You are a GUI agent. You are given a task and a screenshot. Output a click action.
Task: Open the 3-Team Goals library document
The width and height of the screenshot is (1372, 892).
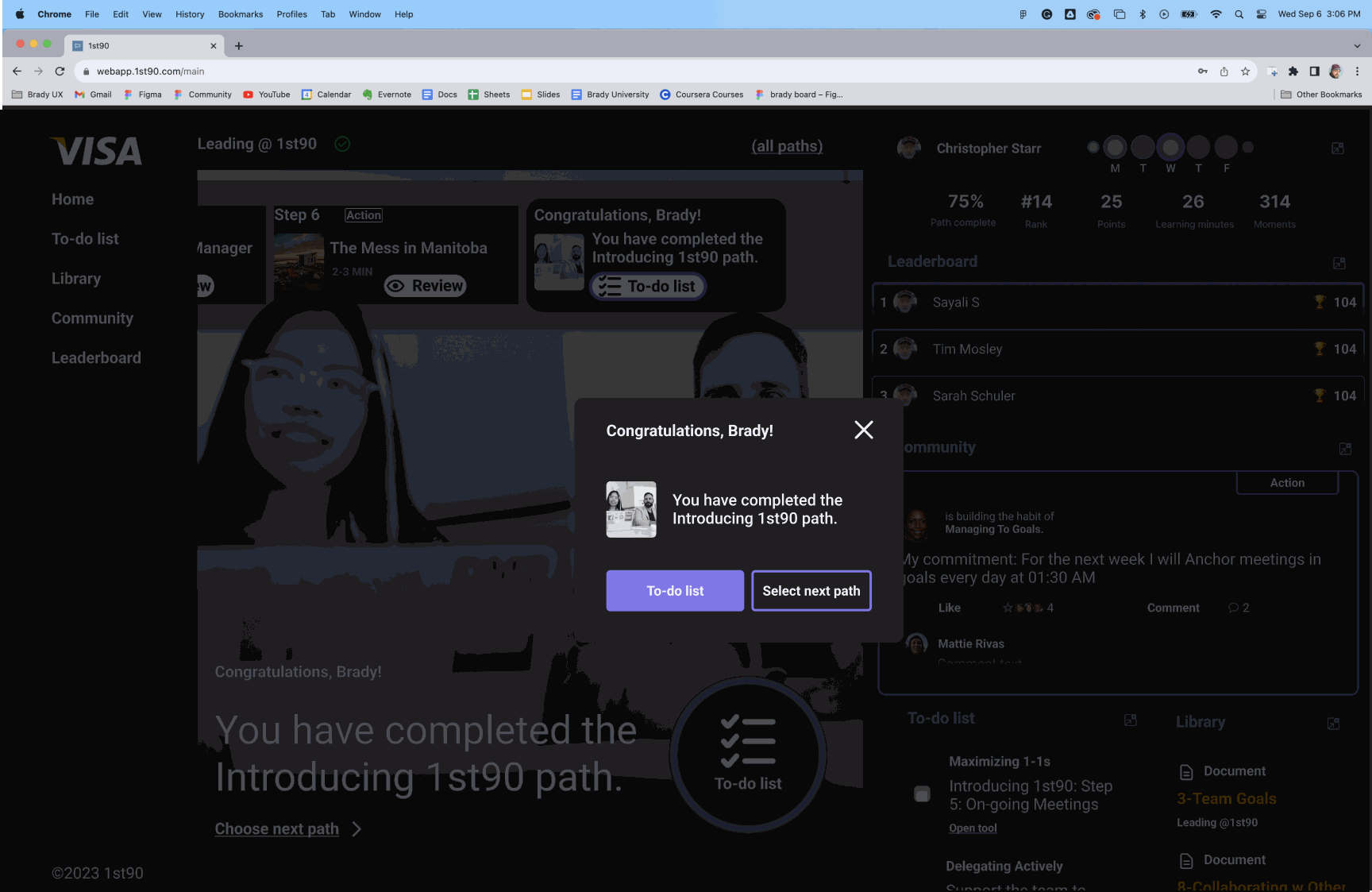1226,799
